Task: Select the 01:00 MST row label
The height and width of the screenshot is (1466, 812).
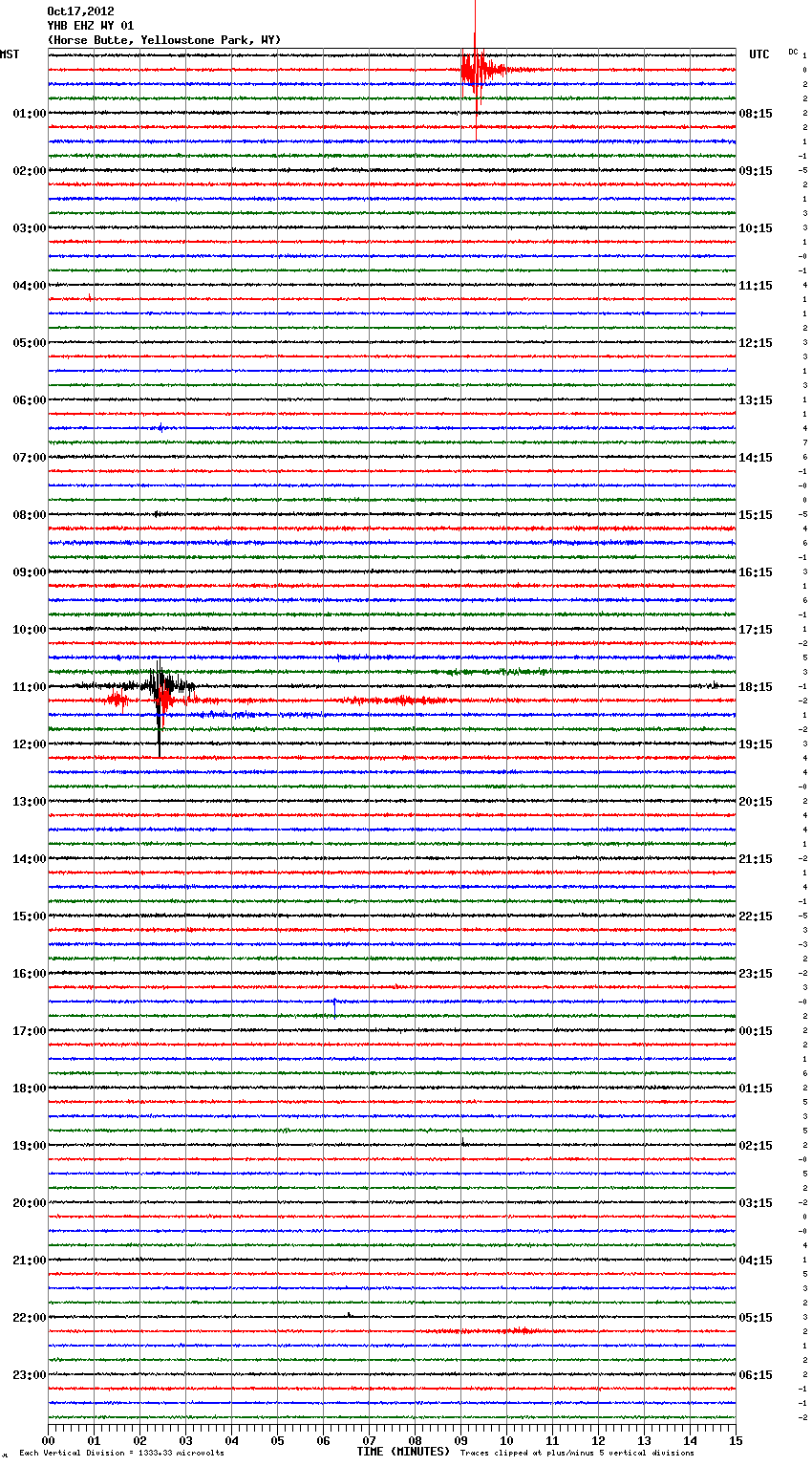Action: pyautogui.click(x=30, y=114)
